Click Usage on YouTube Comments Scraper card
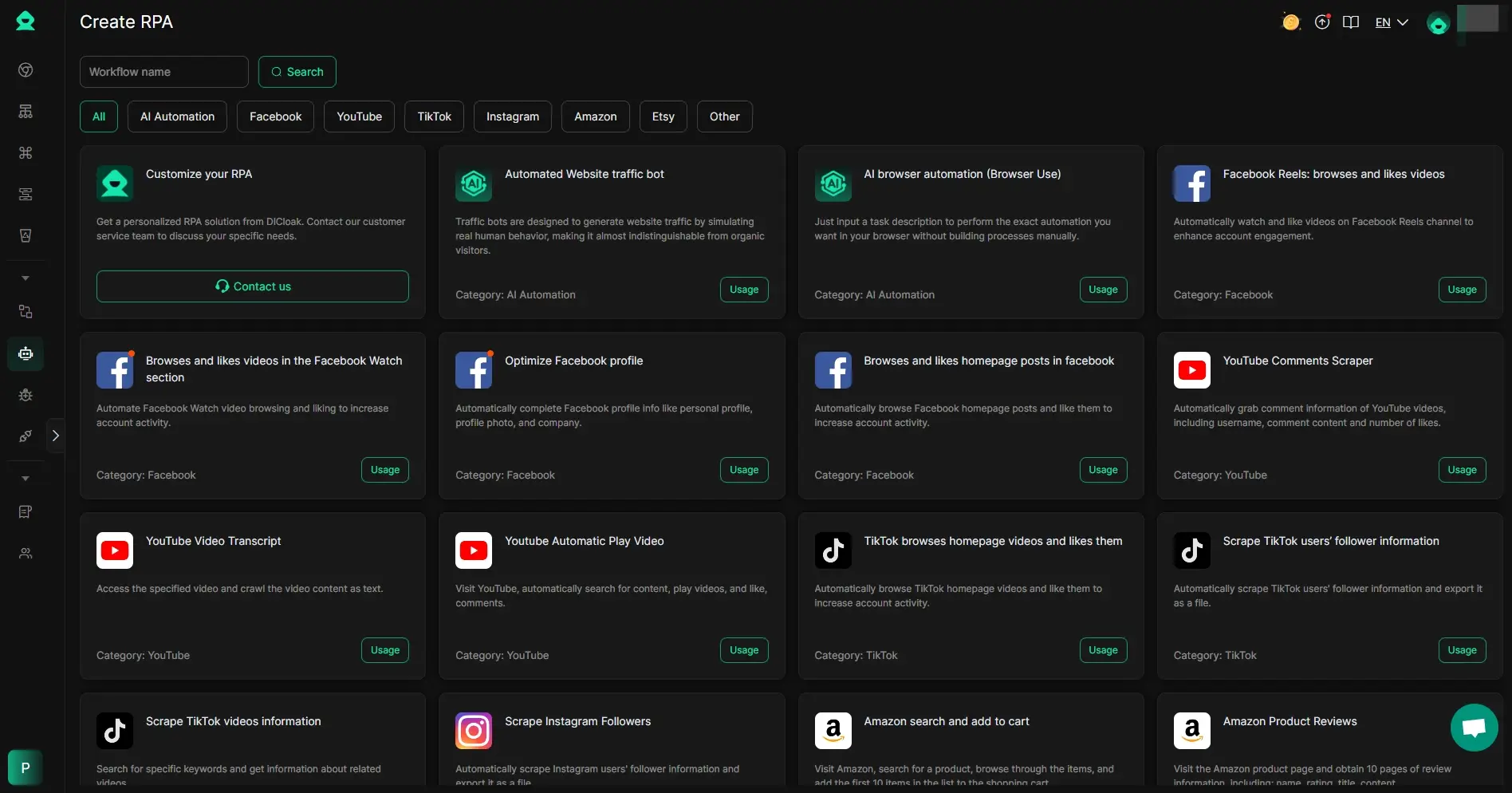The width and height of the screenshot is (1512, 793). click(x=1462, y=470)
